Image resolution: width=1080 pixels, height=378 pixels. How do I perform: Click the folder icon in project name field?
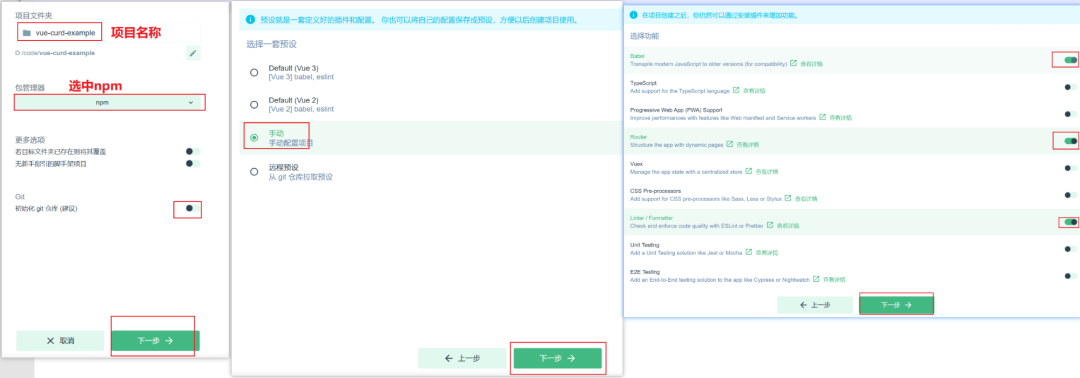click(x=26, y=32)
